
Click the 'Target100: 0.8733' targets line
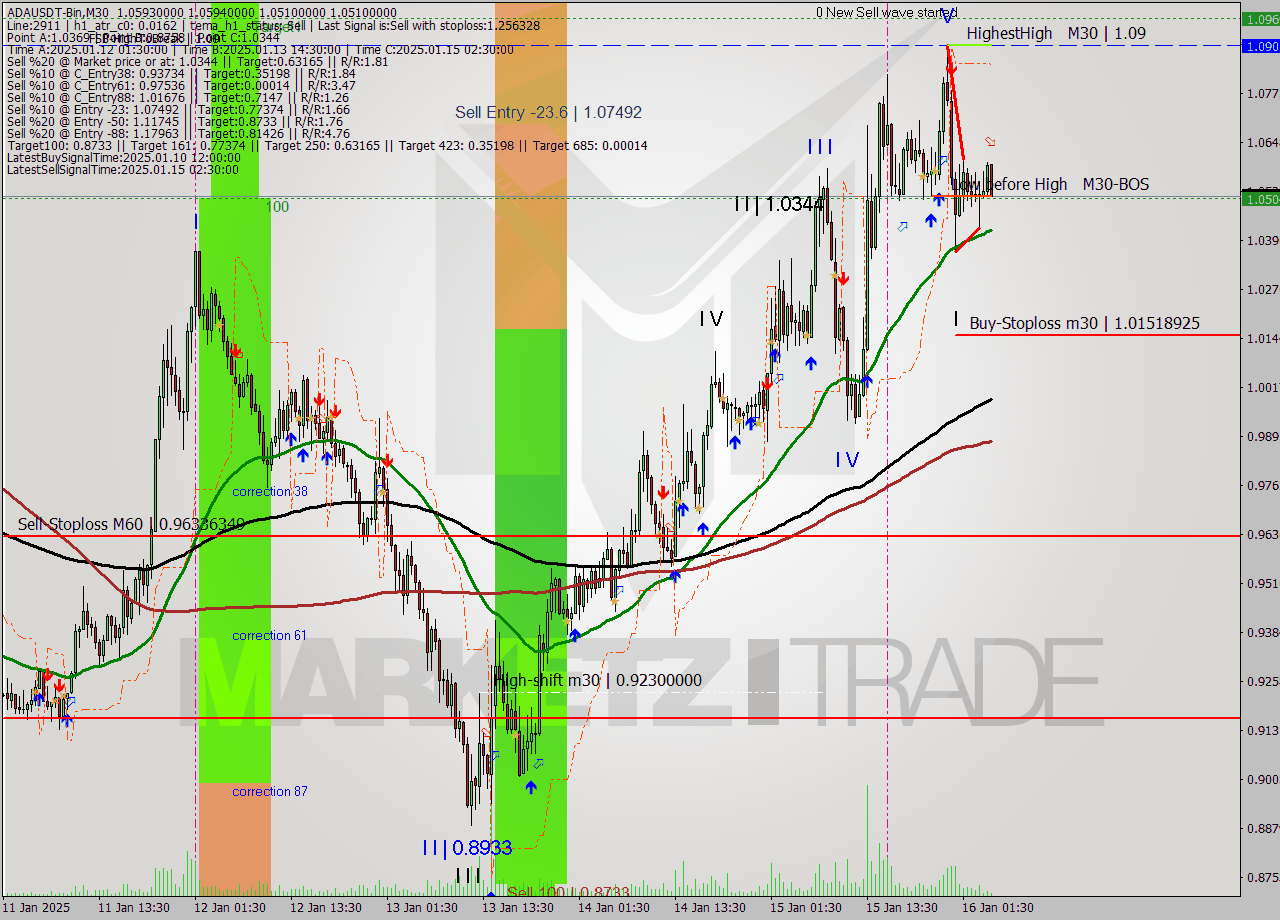coord(326,145)
